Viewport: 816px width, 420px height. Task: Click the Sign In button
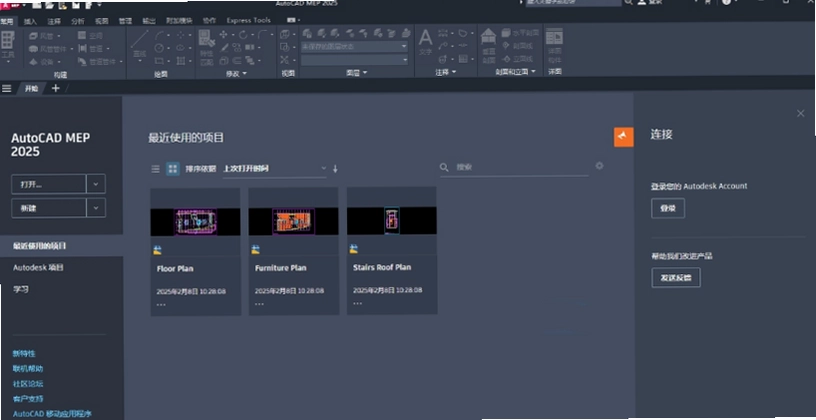coord(668,208)
